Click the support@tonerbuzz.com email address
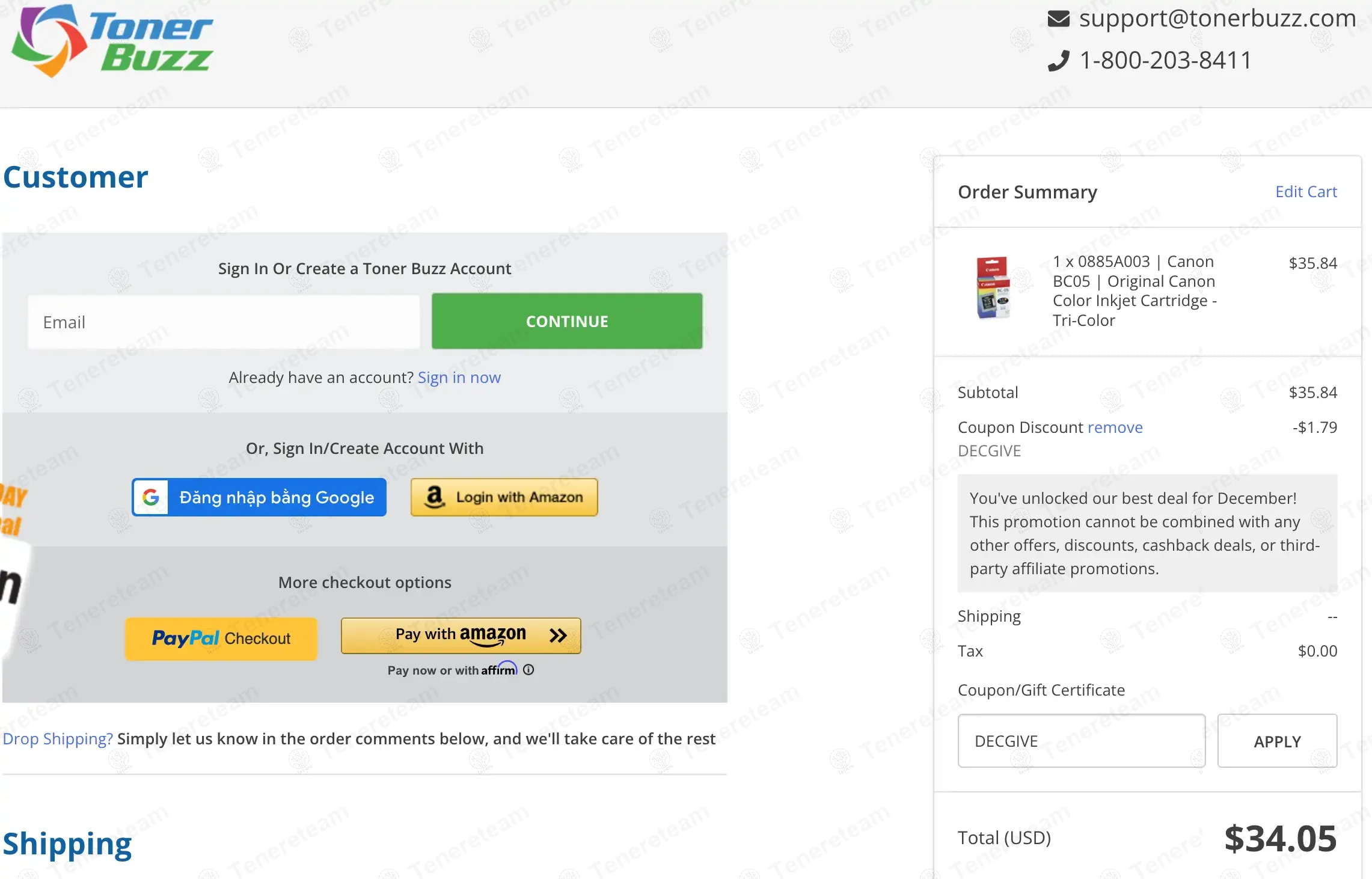The width and height of the screenshot is (1372, 879). [1217, 19]
